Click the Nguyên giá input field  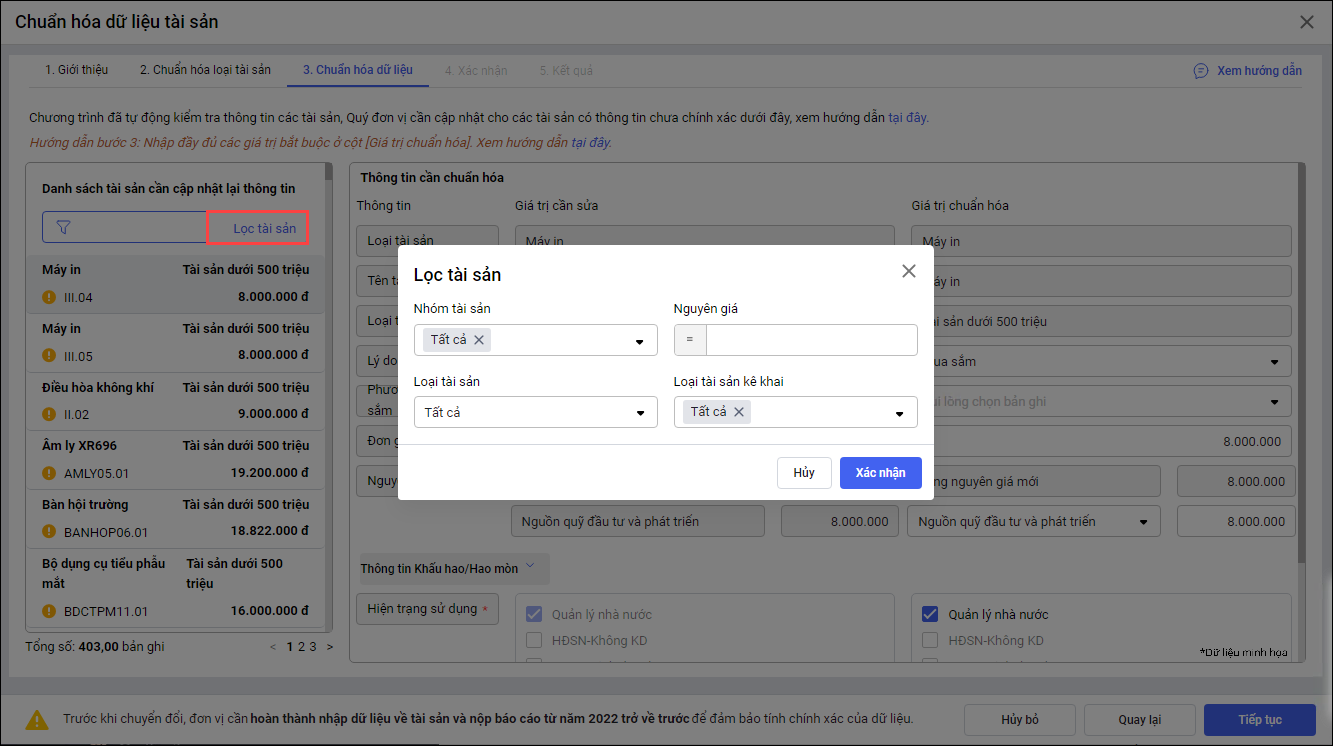[x=810, y=340]
